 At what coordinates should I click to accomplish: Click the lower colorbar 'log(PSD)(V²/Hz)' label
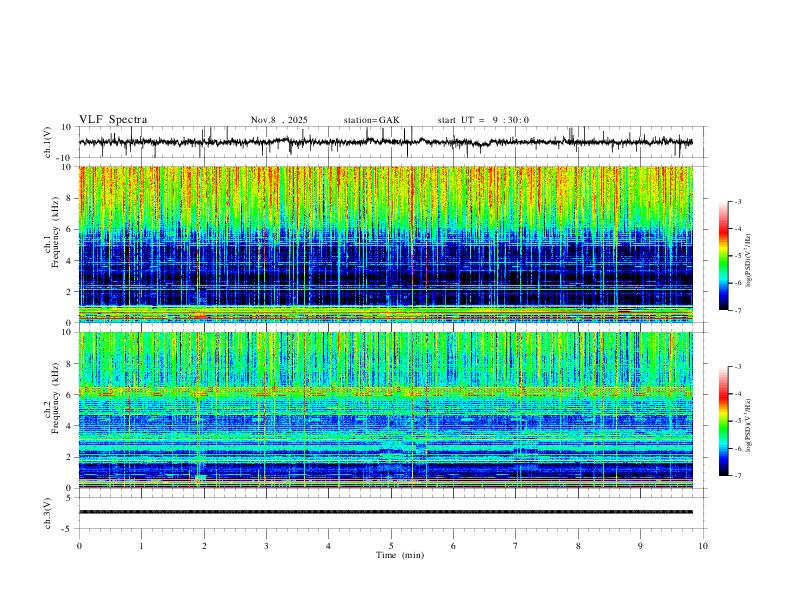(749, 425)
